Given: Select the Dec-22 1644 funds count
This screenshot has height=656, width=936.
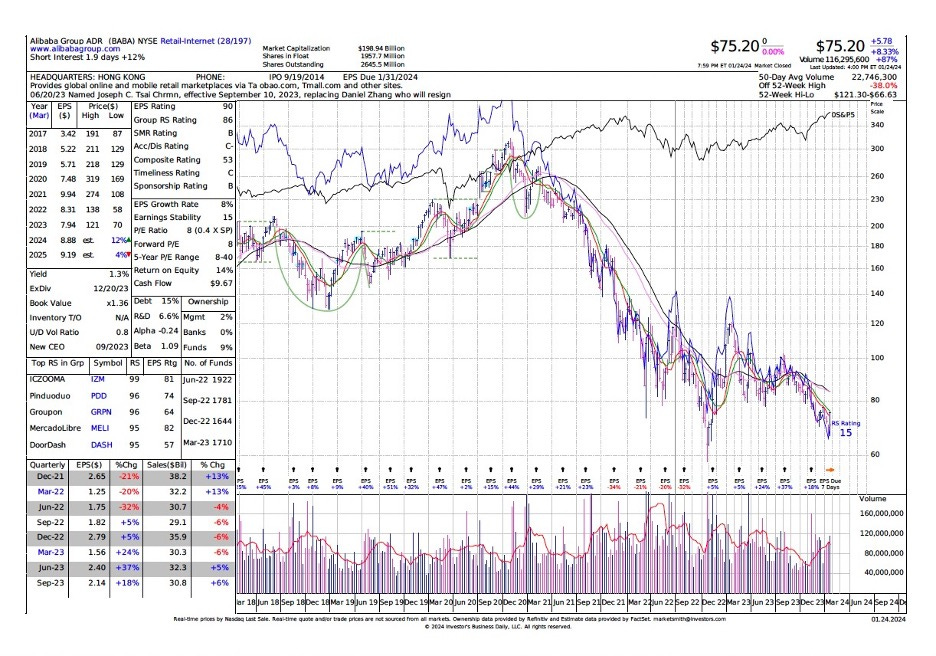Looking at the screenshot, I should click(208, 421).
